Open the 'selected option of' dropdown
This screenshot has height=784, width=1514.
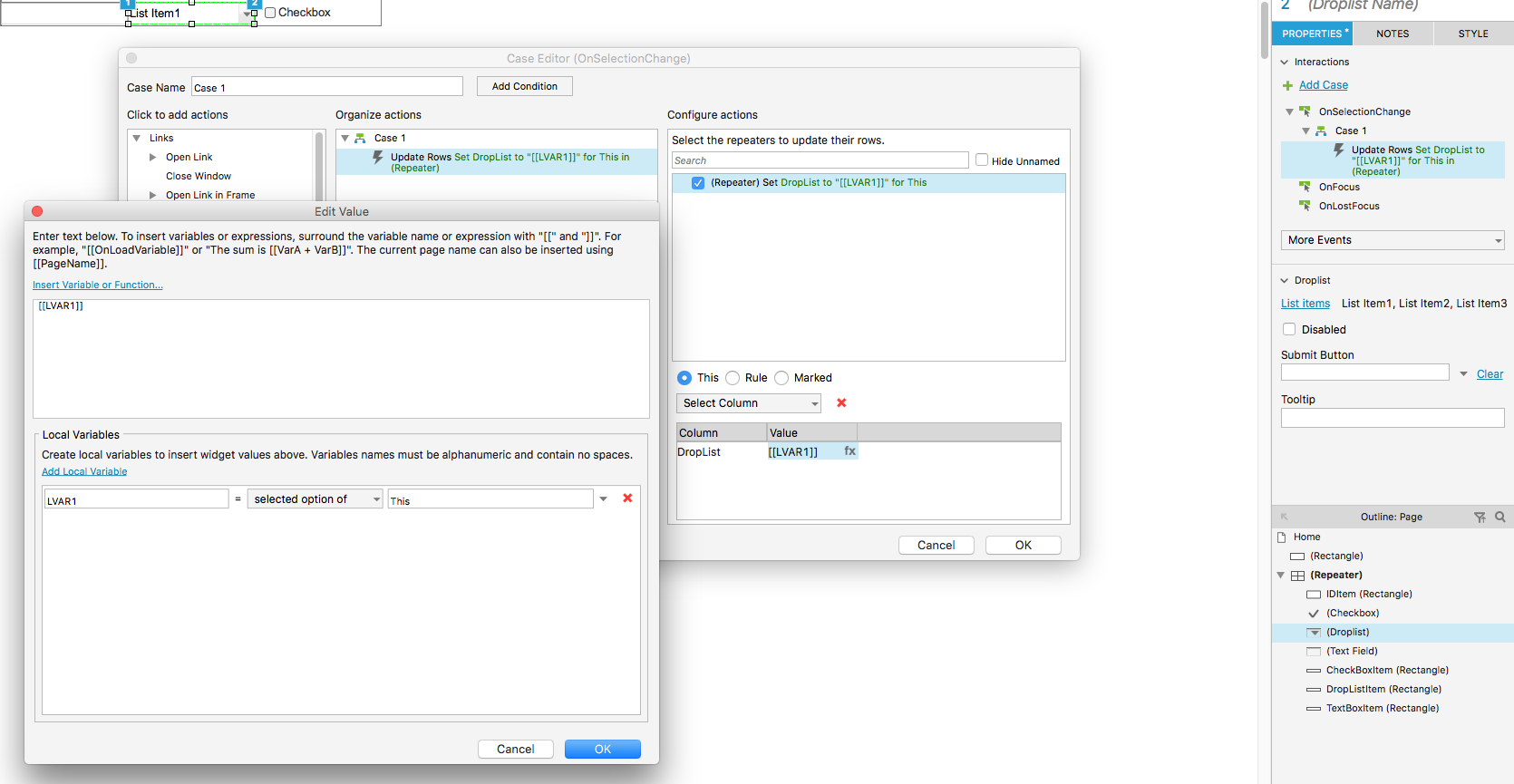[315, 499]
